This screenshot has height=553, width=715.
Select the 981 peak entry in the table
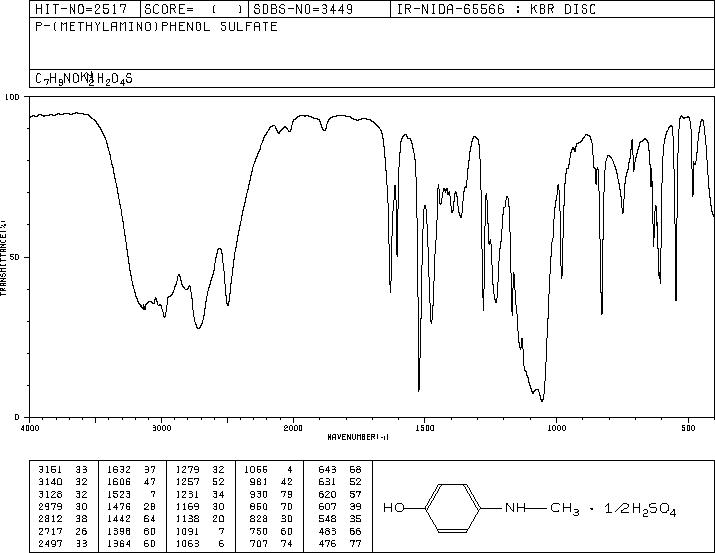273,481
